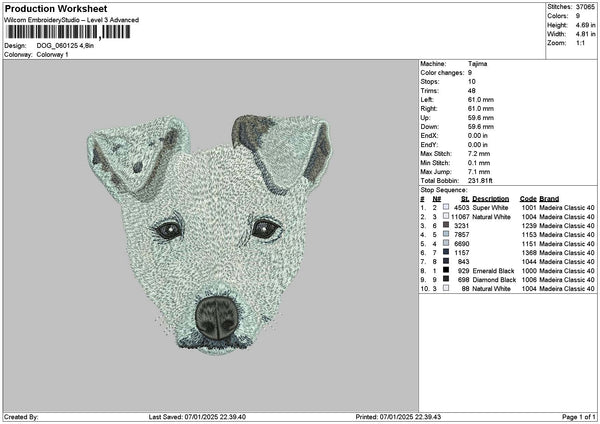Click the color swatch for thread code 1239
This screenshot has width=600, height=424.
tap(446, 225)
